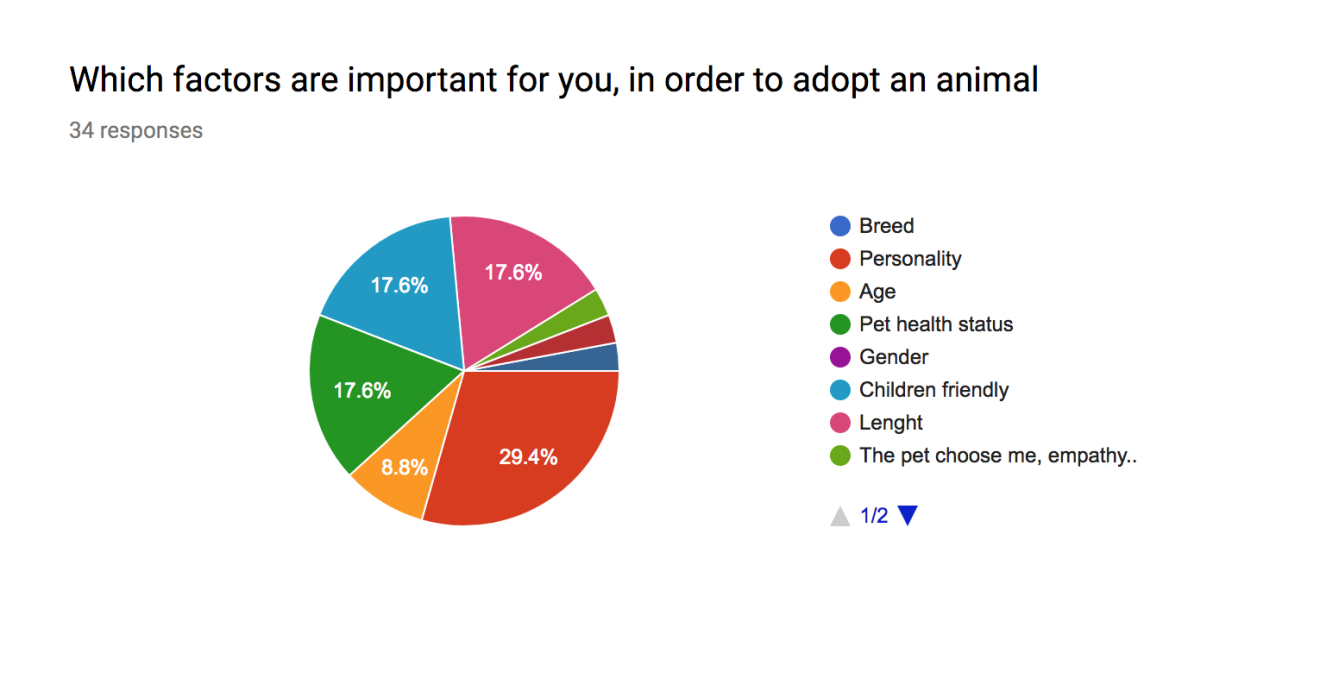The width and height of the screenshot is (1320, 685).
Task: Click the Age orange legend dot
Action: (840, 292)
